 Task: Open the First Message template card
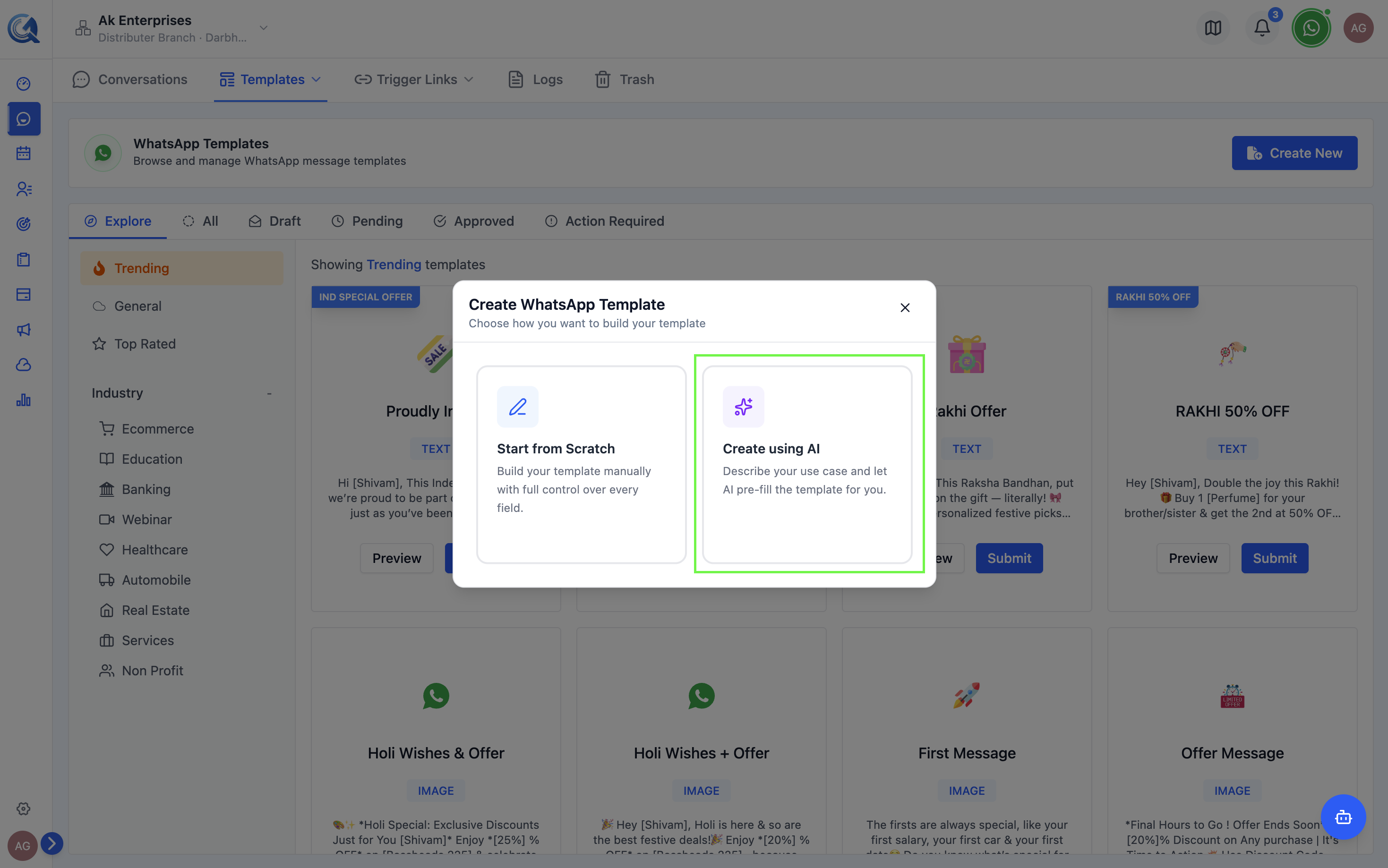click(967, 740)
